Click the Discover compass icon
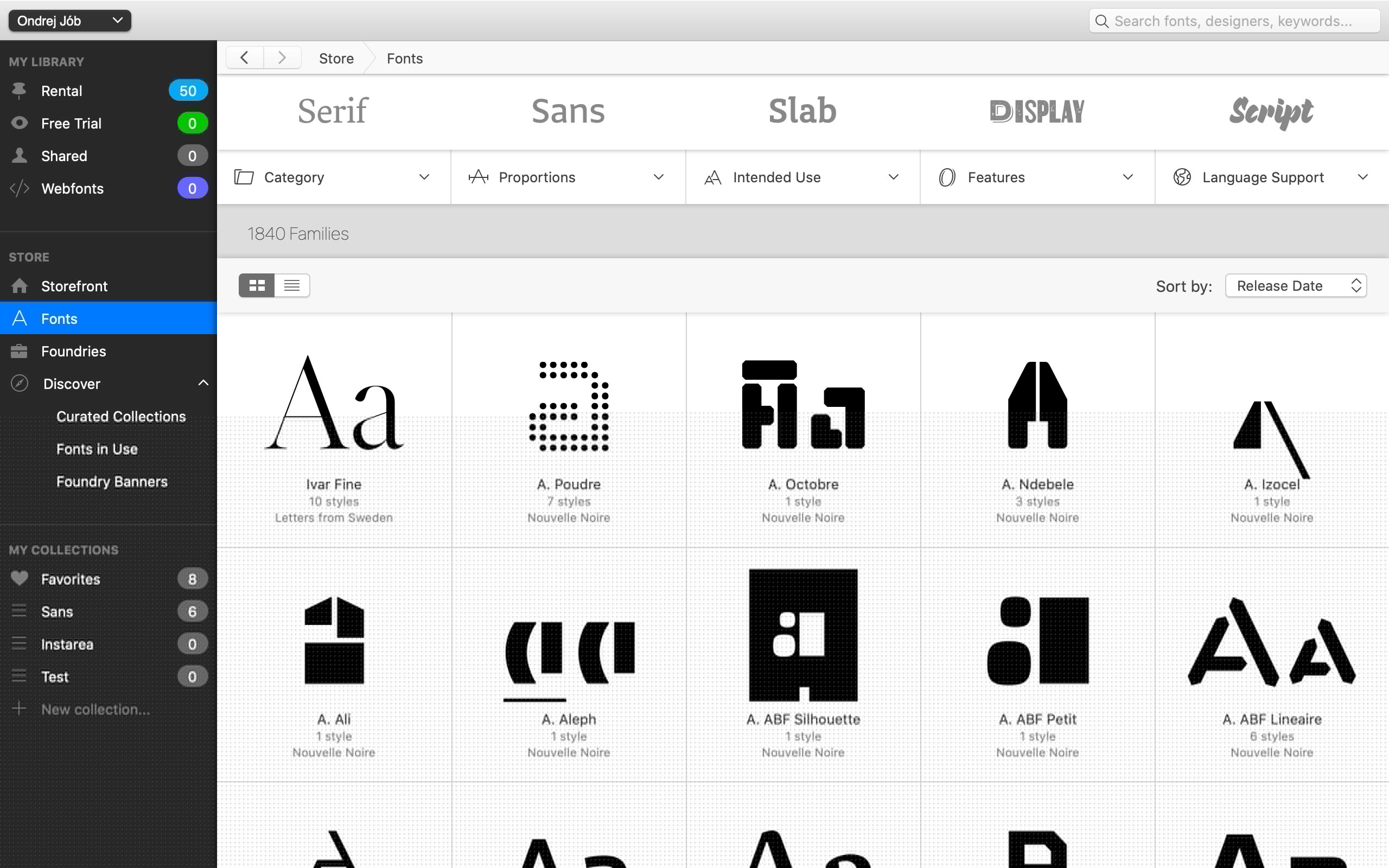Screen dimensions: 1389x868 (19, 384)
